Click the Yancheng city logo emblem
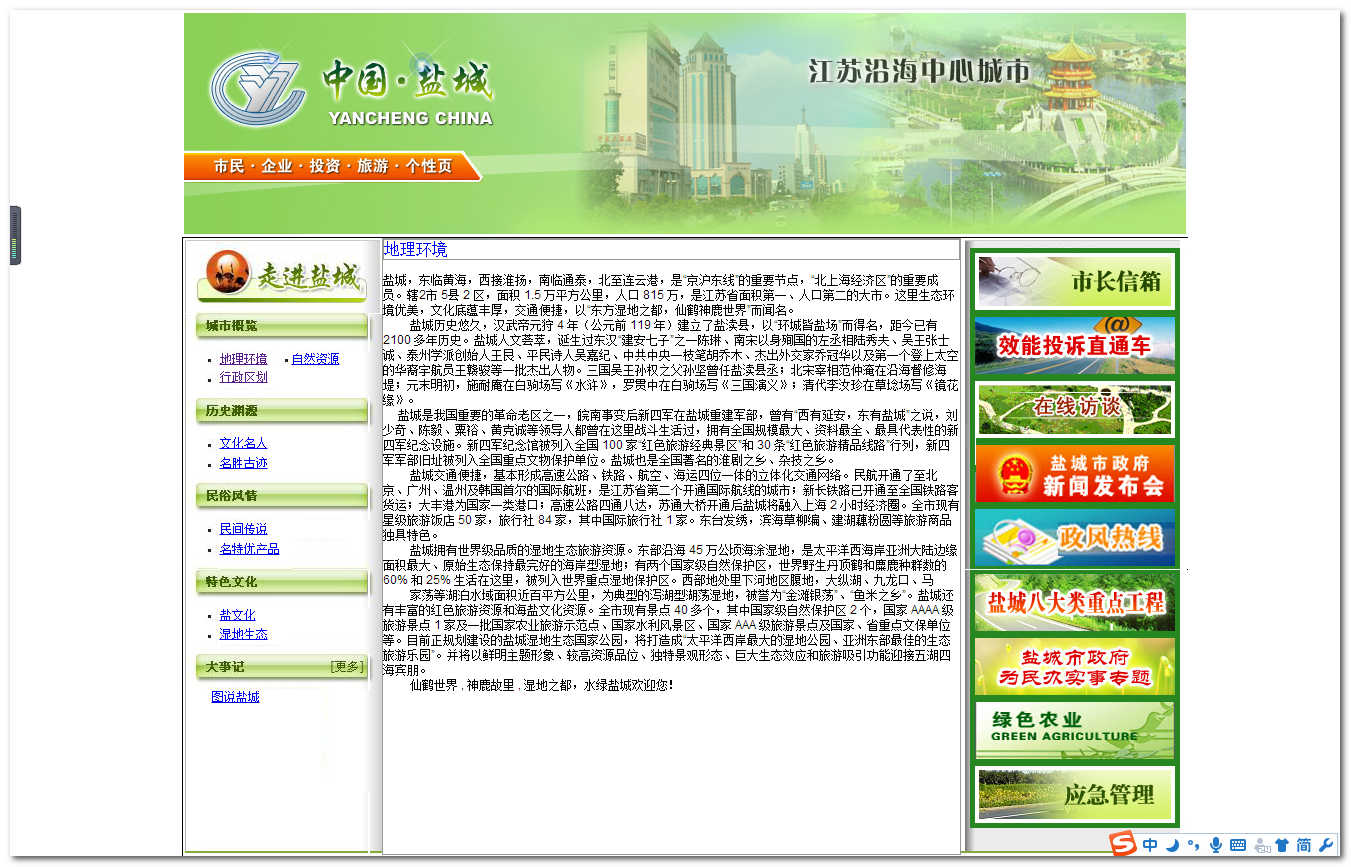Viewport: 1351px width, 867px height. coord(257,88)
